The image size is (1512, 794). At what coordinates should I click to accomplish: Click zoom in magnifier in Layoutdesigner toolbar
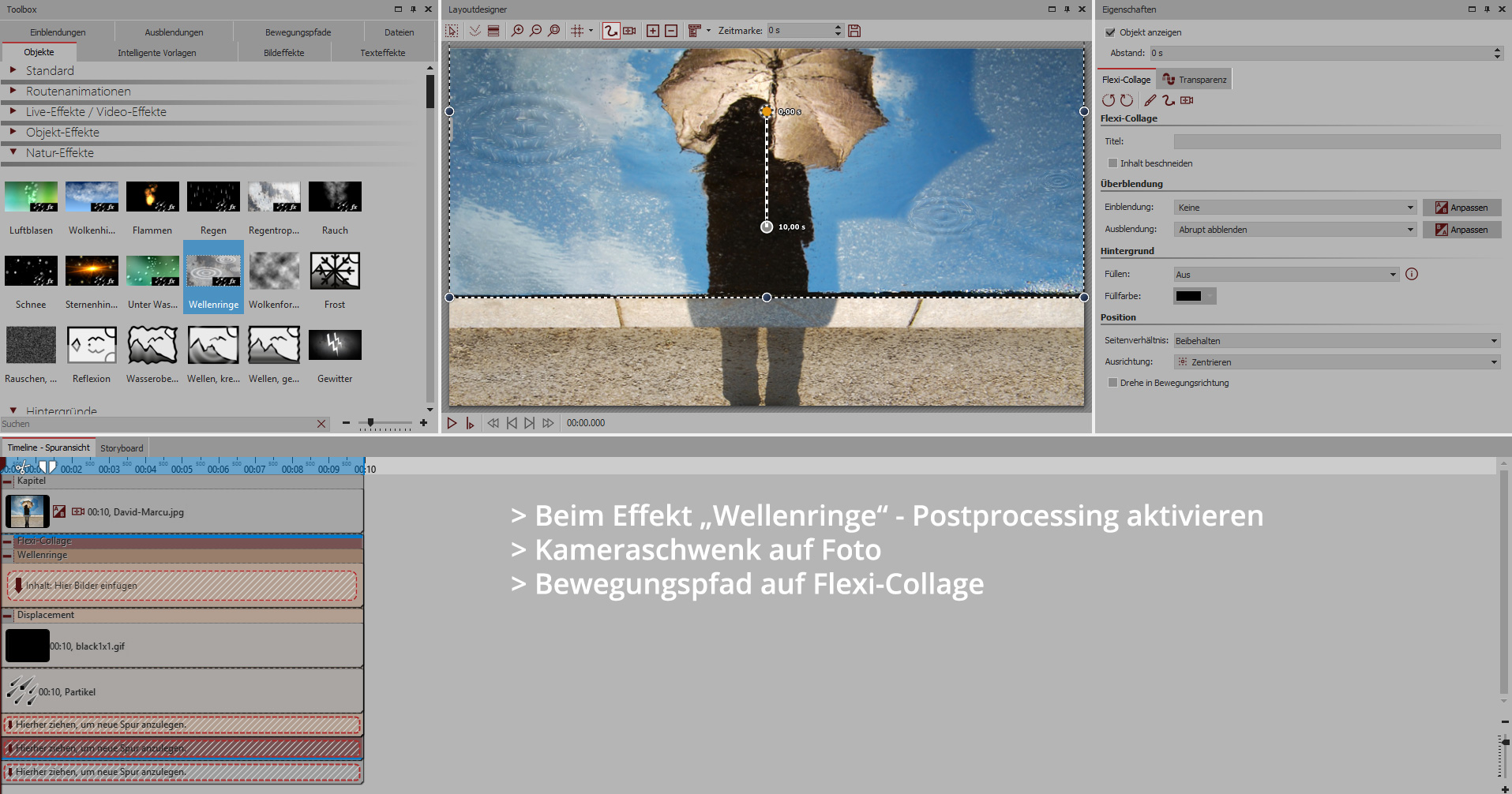tap(517, 31)
